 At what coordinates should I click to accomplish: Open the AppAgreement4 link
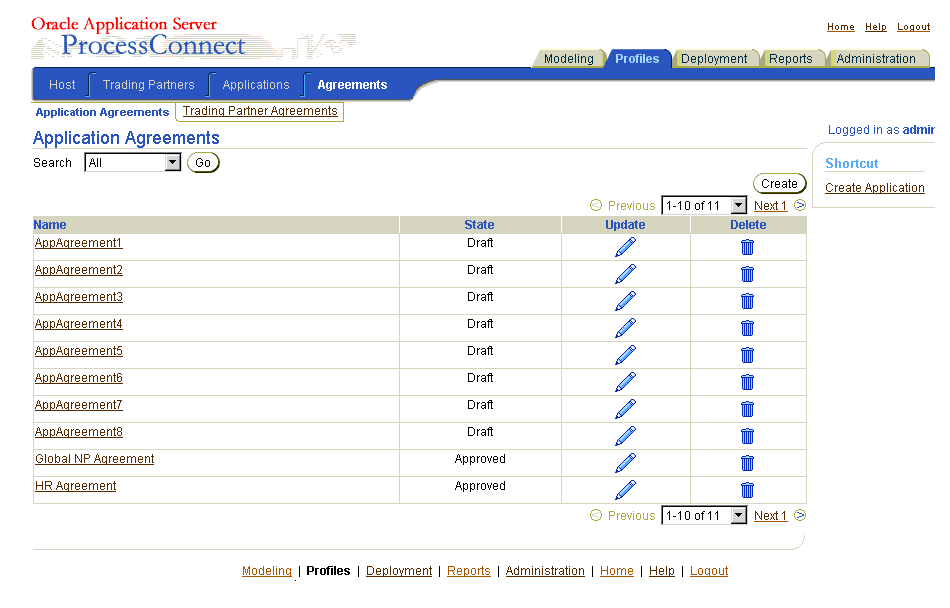pos(79,324)
